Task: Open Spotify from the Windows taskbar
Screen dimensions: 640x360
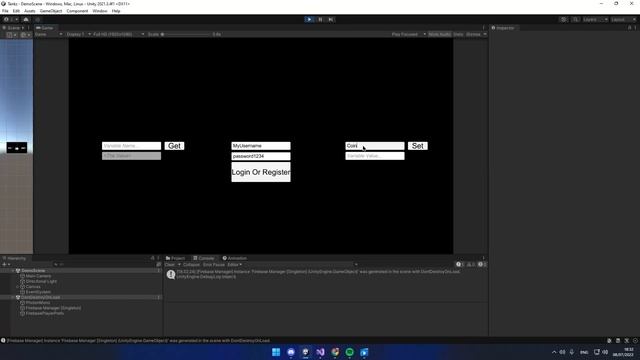Action: (x=350, y=352)
